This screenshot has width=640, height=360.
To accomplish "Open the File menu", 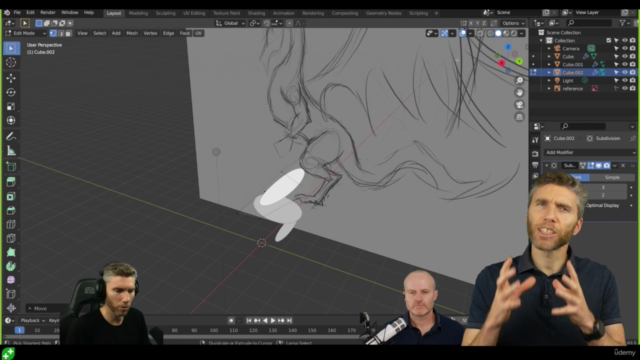I will [17, 13].
